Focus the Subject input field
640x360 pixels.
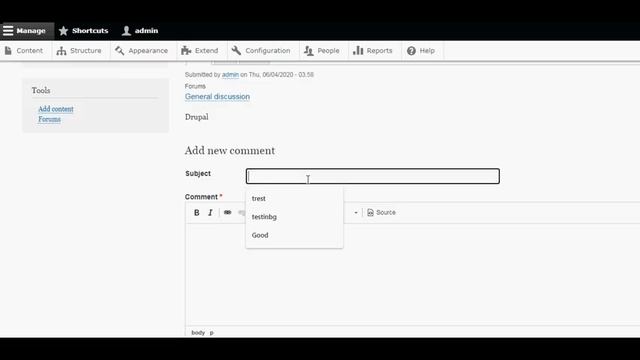(373, 176)
